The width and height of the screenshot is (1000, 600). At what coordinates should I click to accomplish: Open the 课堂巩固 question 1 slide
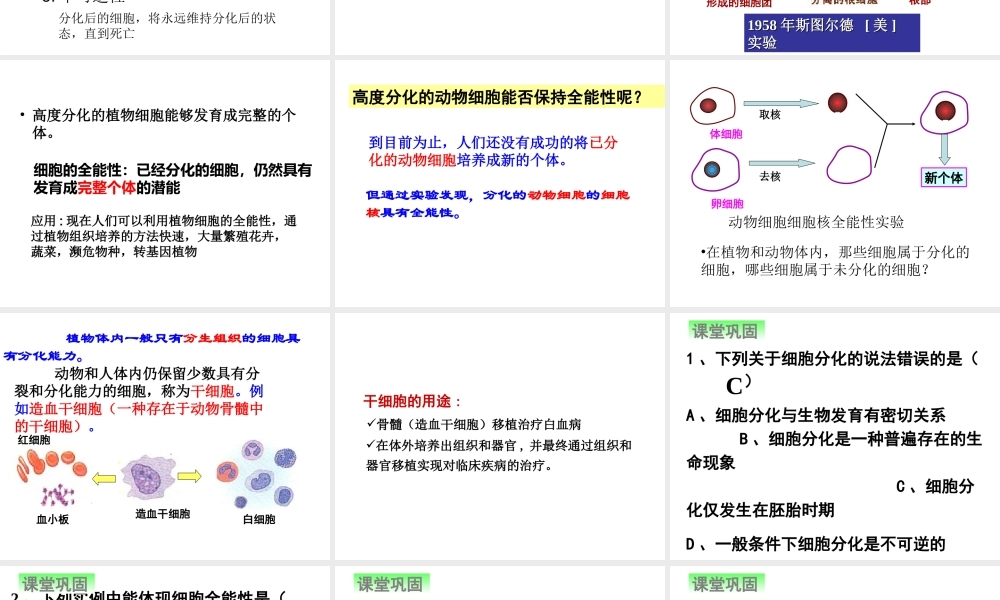pyautogui.click(x=835, y=436)
